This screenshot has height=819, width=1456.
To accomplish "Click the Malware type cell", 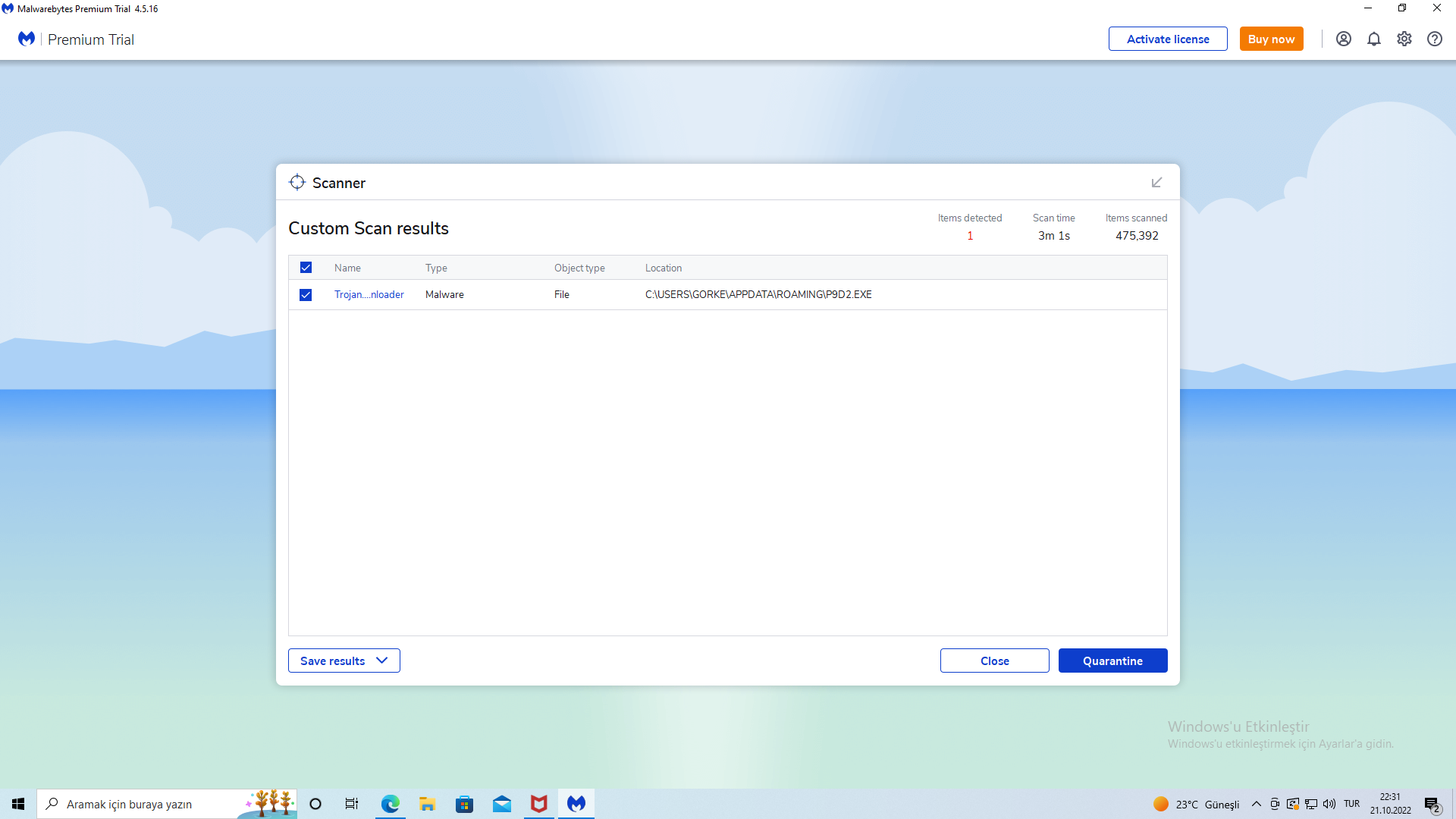I will 444,294.
